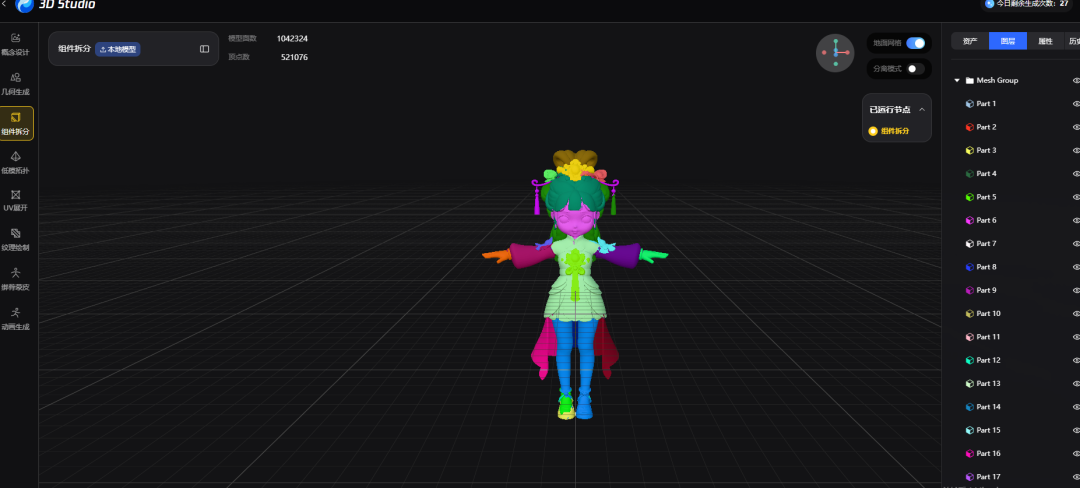Screen dimensions: 1080x488
Task: Select the 几何生成 sidebar tool
Action: 16,83
